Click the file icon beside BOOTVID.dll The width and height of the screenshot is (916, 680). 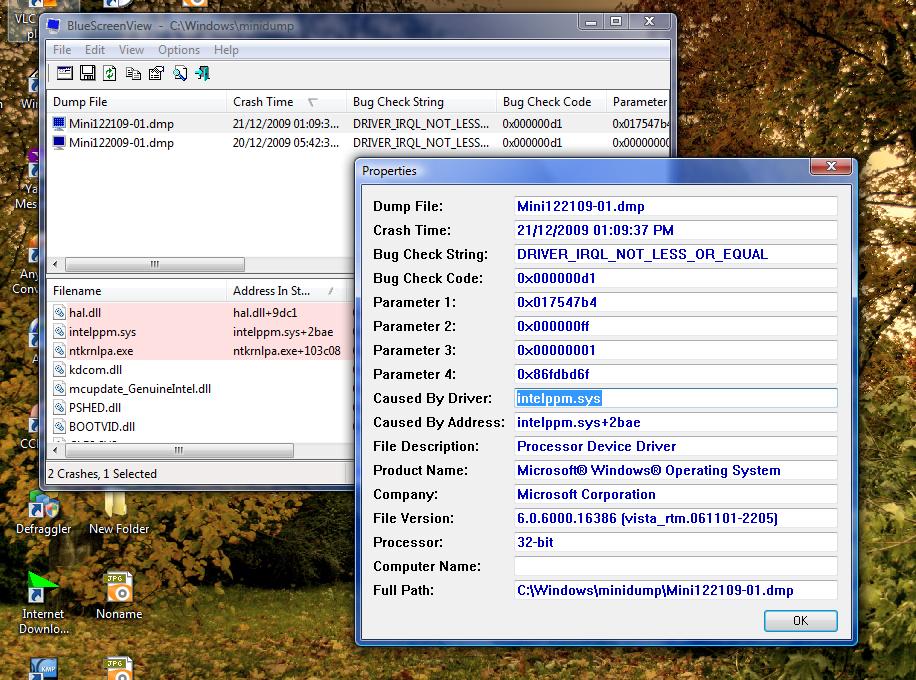click(59, 426)
